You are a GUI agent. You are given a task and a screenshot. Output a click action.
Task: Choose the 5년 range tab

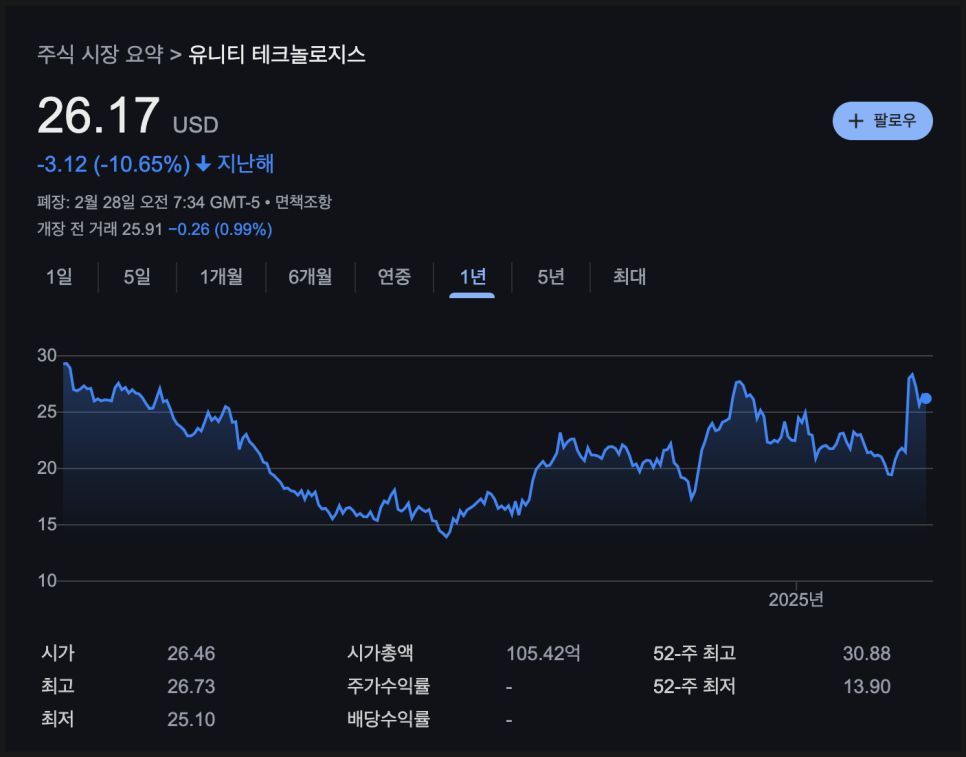pos(551,277)
